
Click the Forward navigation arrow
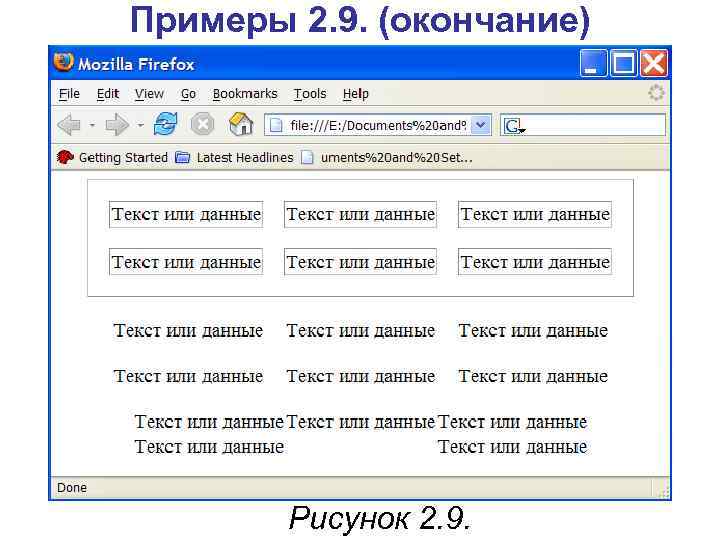(x=117, y=124)
